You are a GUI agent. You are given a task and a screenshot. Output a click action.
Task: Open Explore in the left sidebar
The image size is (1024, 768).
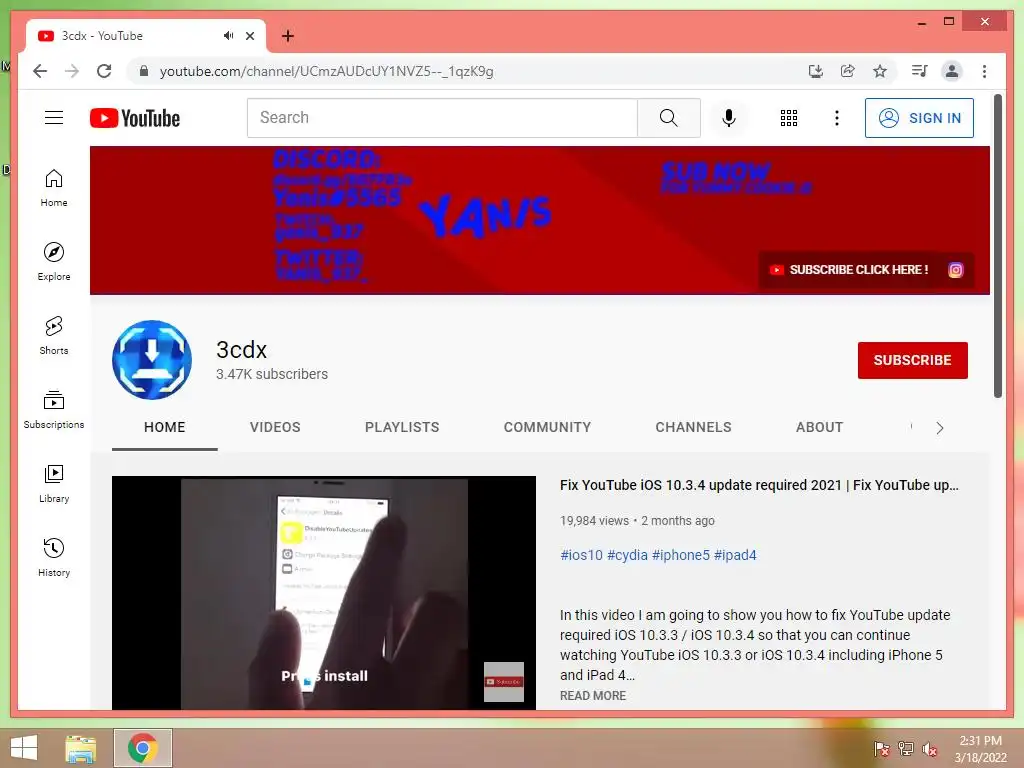coord(54,262)
